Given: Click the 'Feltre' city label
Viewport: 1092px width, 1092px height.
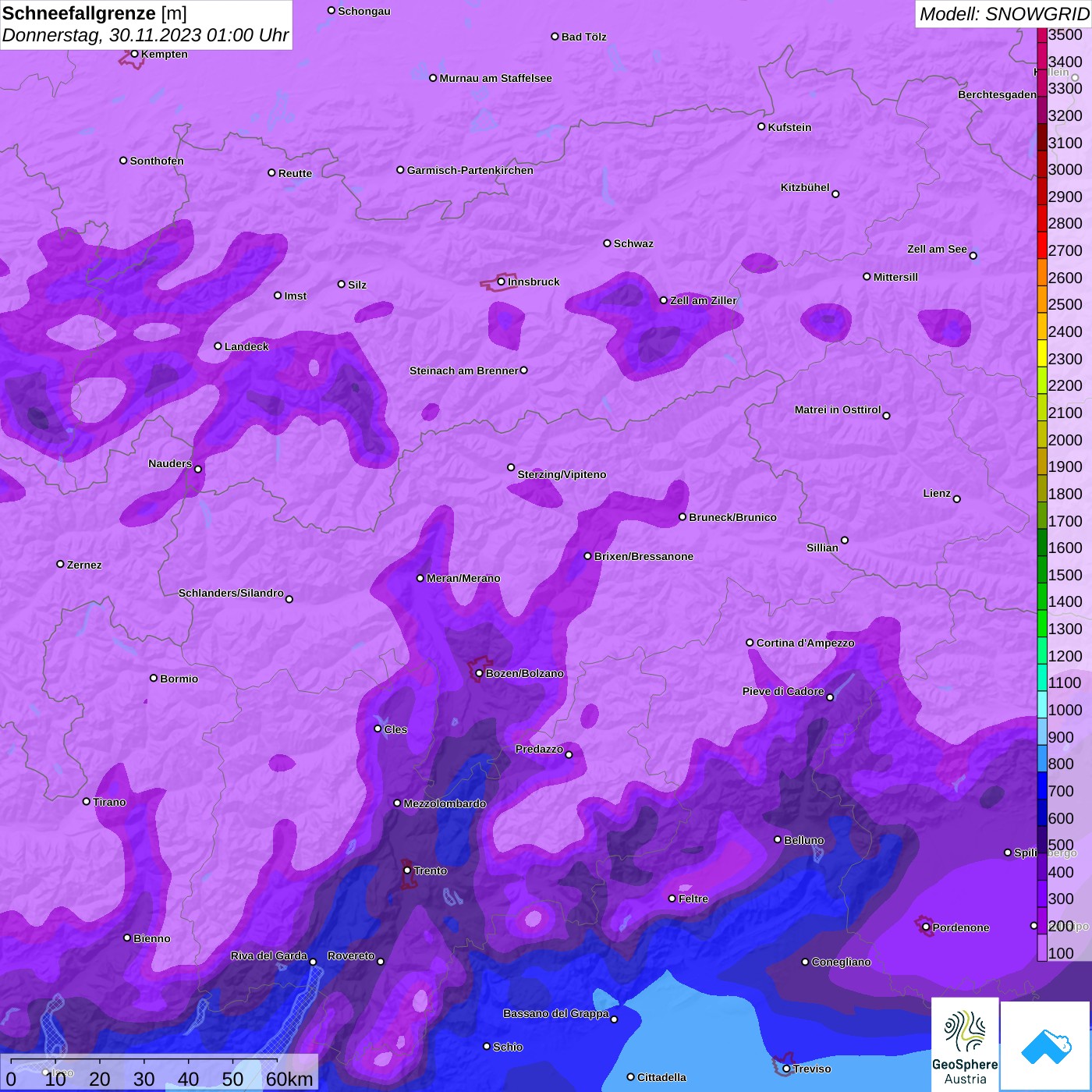Looking at the screenshot, I should pos(693,899).
